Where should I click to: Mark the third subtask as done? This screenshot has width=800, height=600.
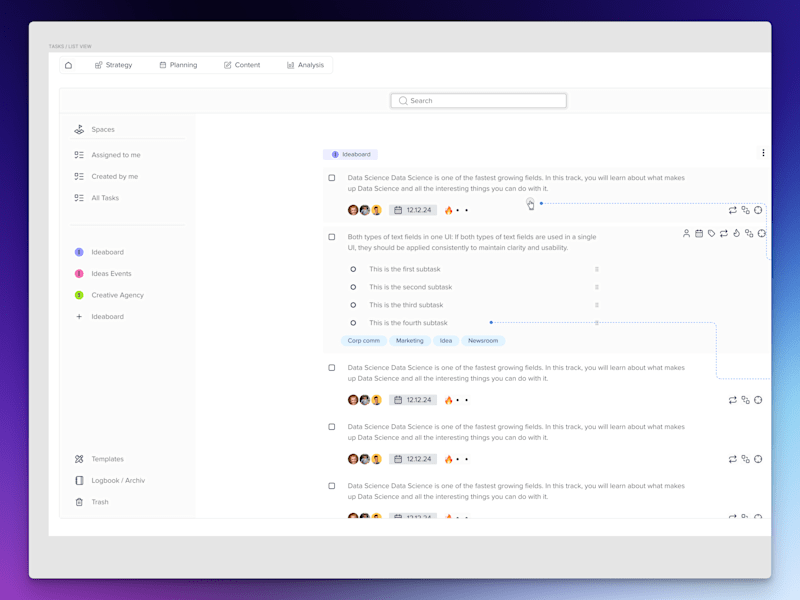[x=353, y=305]
